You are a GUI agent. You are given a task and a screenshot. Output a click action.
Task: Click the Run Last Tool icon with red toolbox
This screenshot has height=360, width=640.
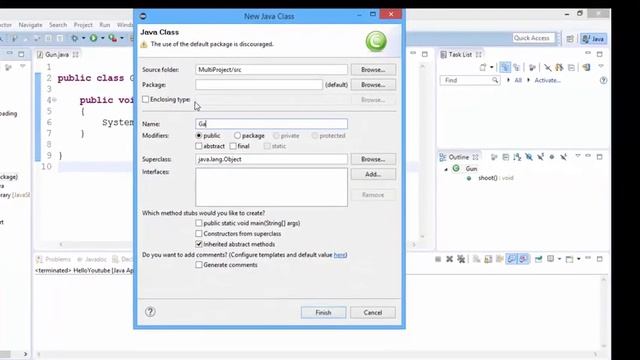[x=112, y=38]
